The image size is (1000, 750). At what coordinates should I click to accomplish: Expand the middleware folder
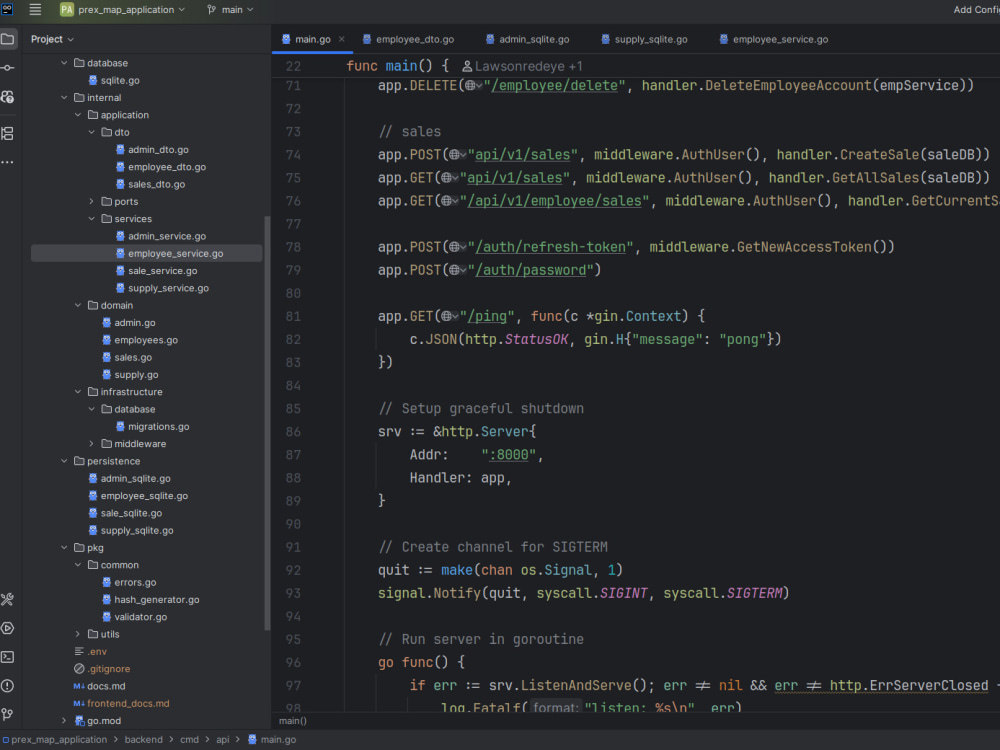tap(92, 444)
